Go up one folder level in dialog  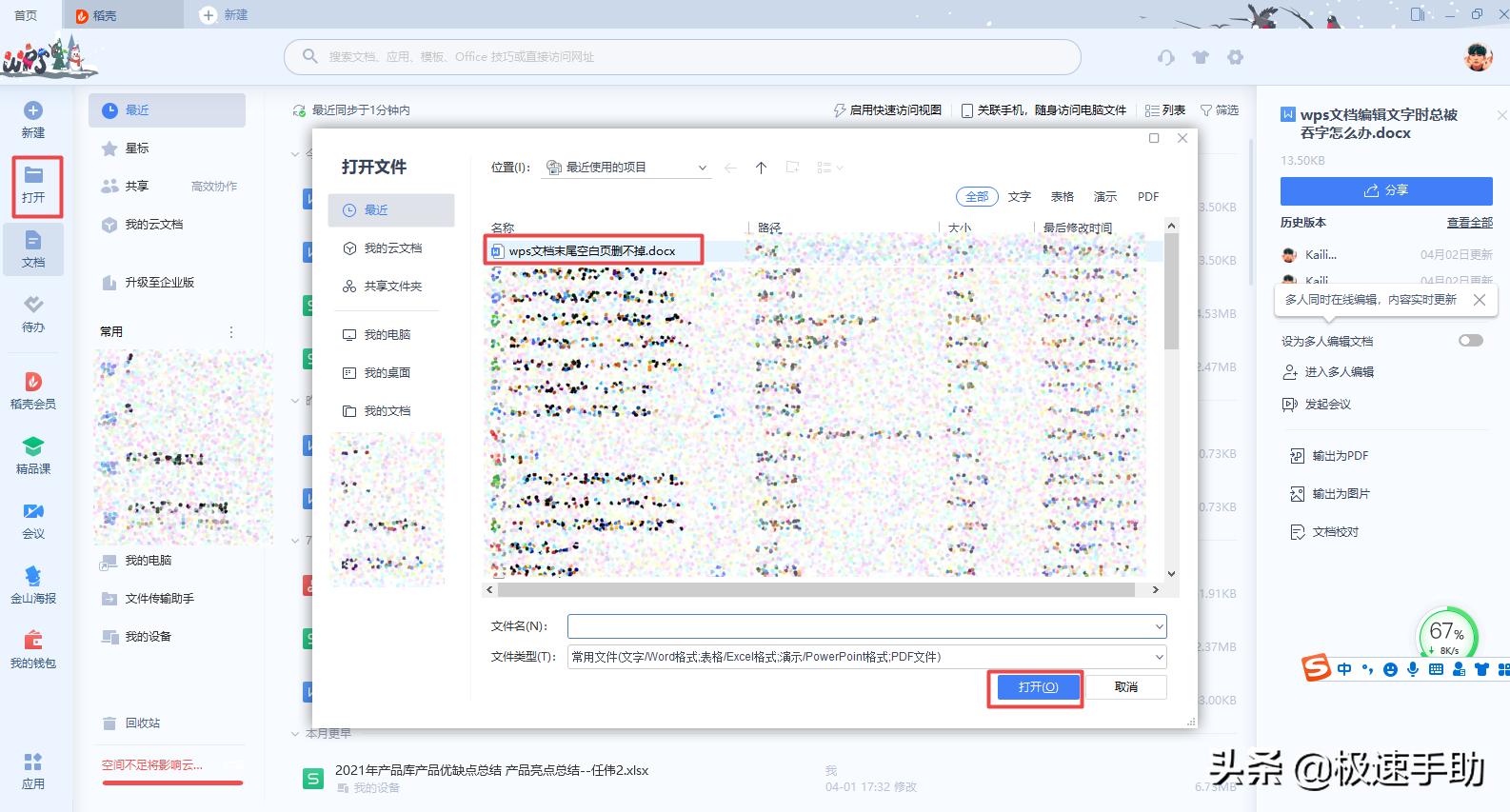(761, 168)
